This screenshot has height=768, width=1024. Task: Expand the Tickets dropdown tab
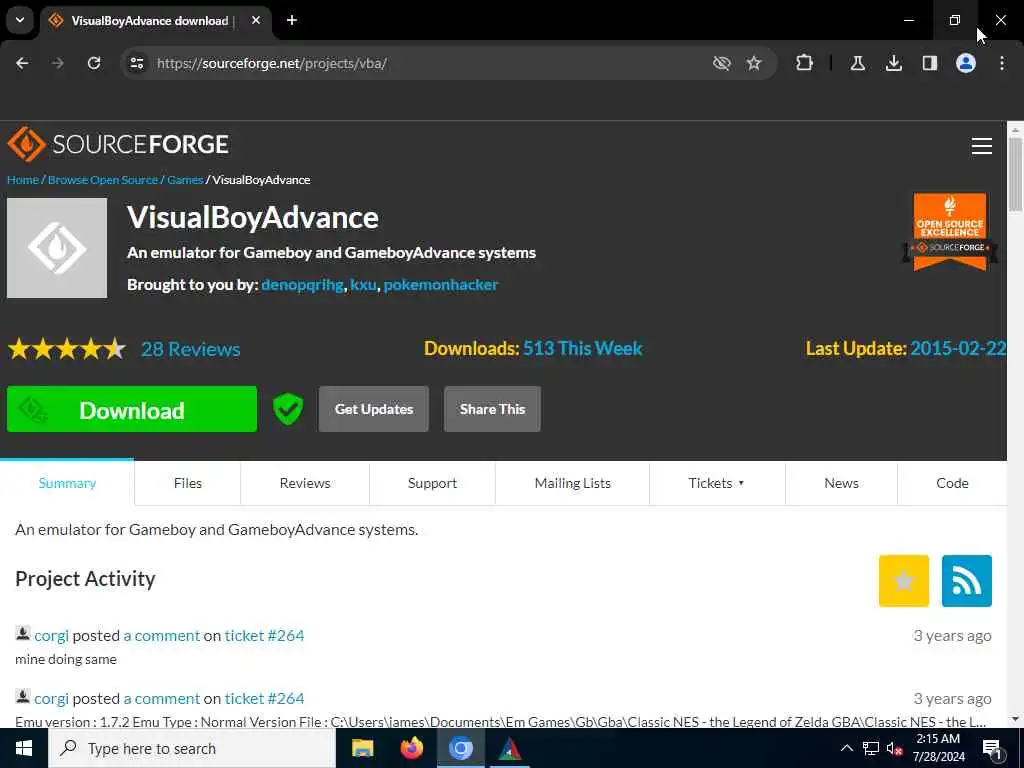coord(716,483)
